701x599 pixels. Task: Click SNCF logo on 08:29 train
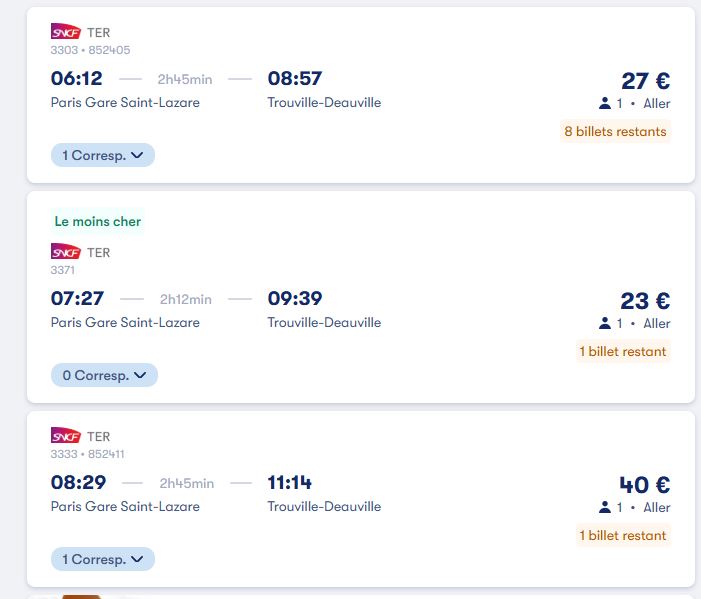pos(66,436)
